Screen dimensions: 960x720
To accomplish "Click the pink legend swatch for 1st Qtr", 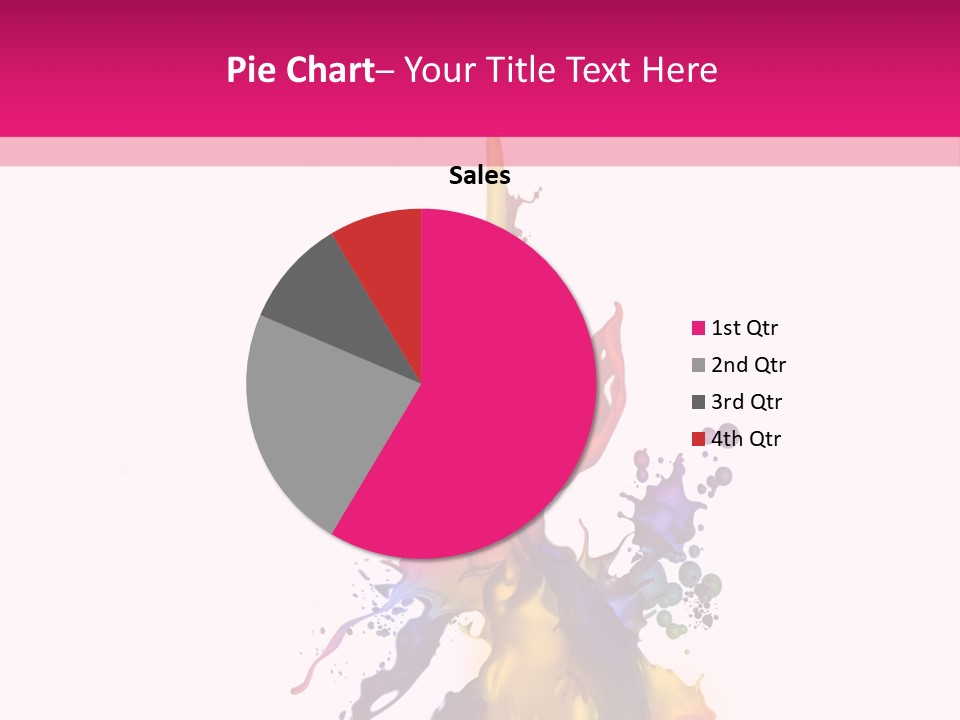I will (698, 328).
